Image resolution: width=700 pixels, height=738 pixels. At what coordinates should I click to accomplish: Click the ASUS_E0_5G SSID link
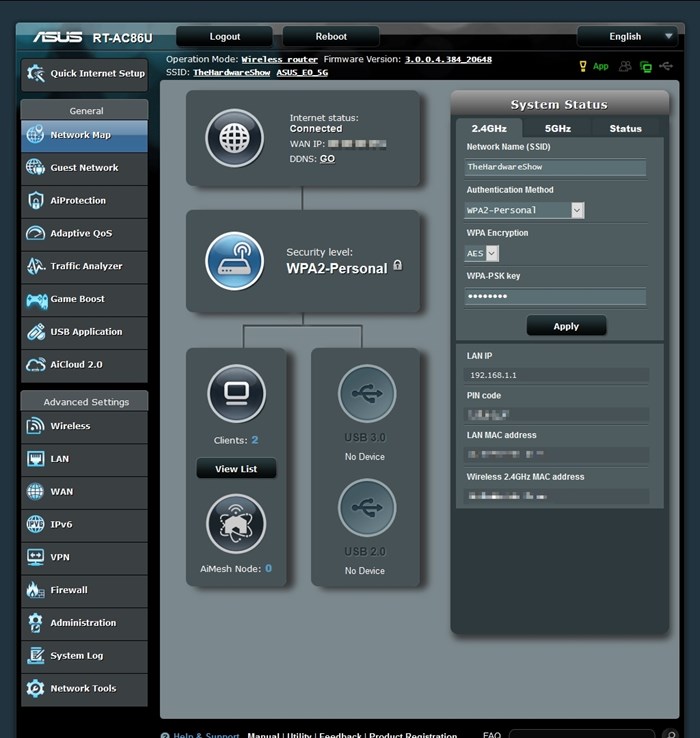[x=302, y=72]
